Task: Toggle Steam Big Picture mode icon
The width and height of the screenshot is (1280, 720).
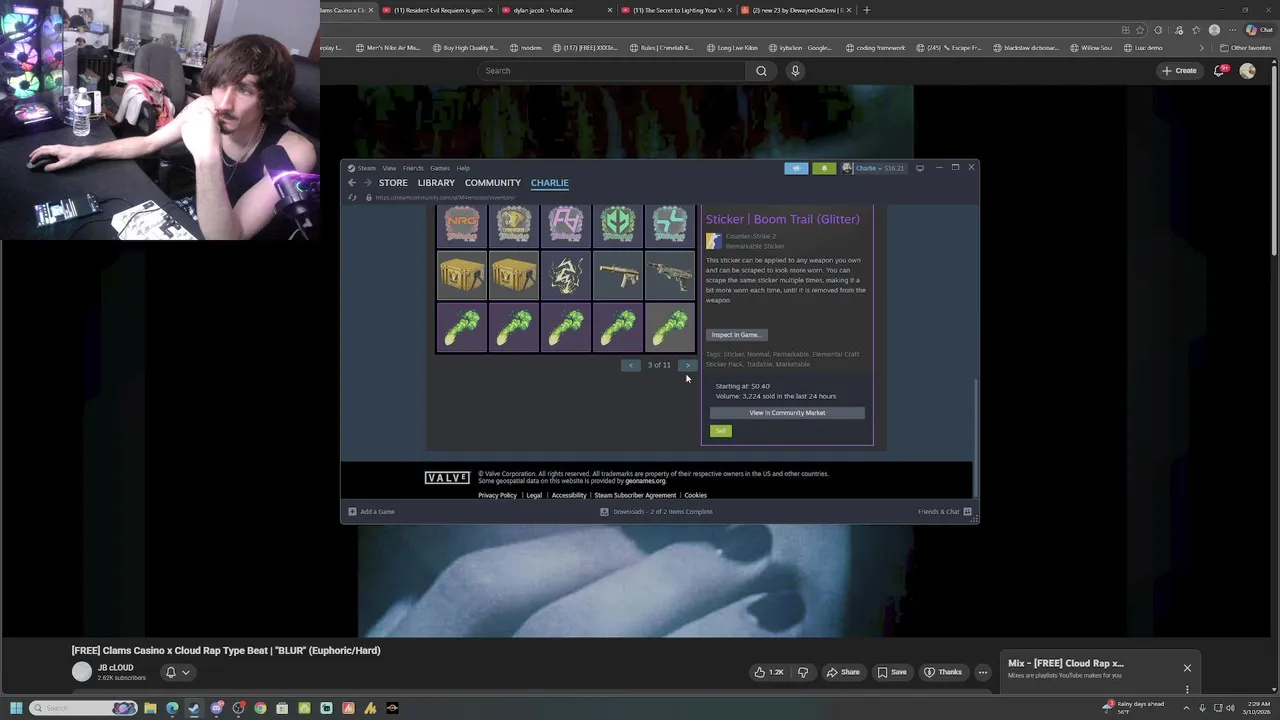Action: pyautogui.click(x=920, y=168)
